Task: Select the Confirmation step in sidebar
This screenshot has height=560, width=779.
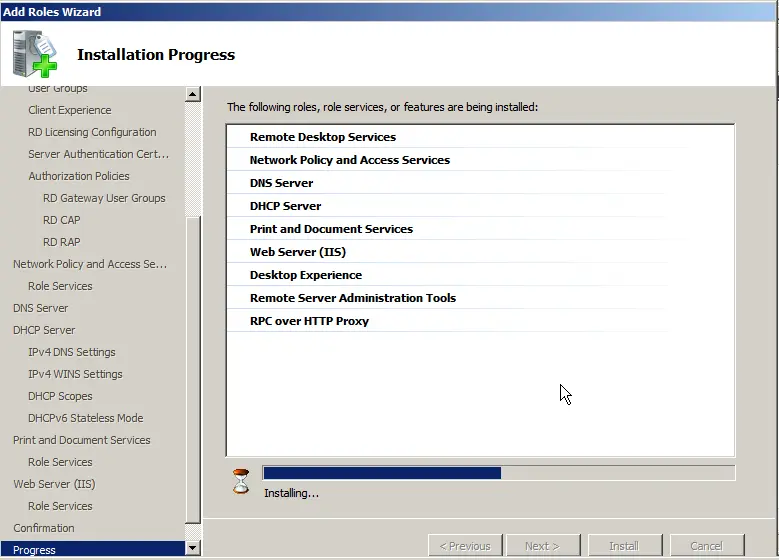Action: click(44, 528)
